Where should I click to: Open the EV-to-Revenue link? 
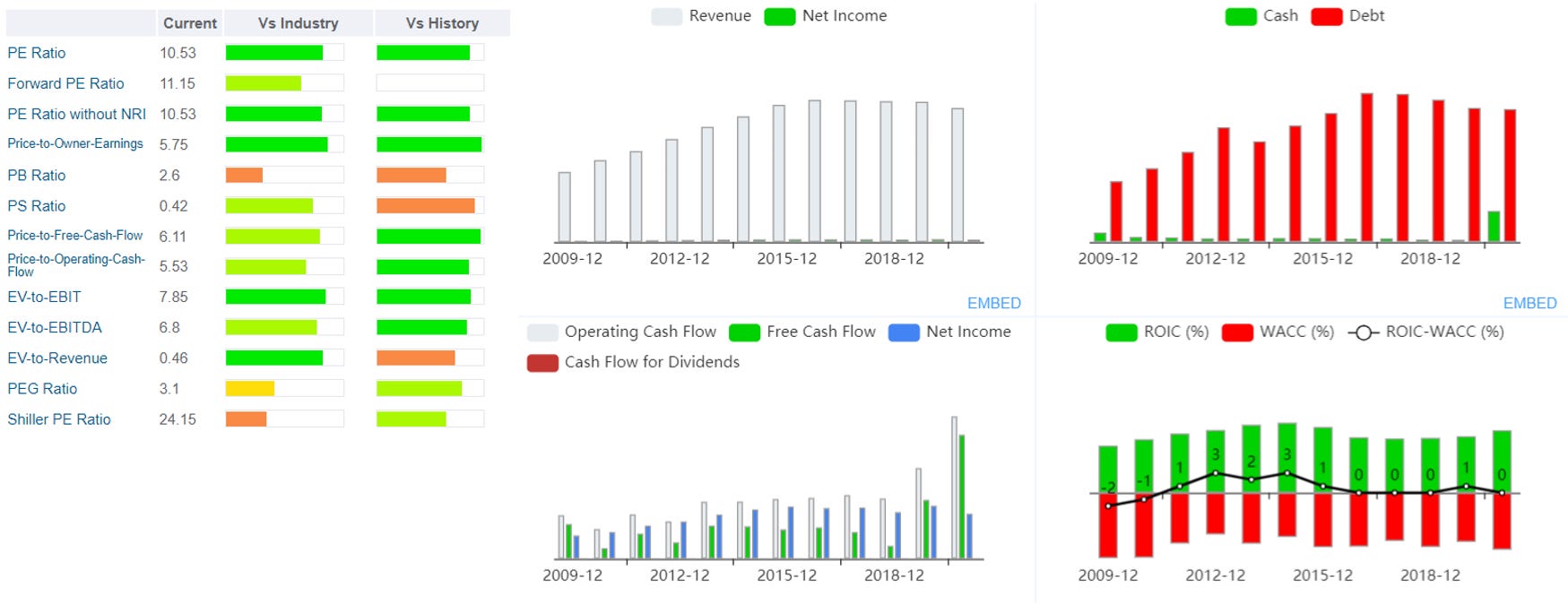click(57, 358)
